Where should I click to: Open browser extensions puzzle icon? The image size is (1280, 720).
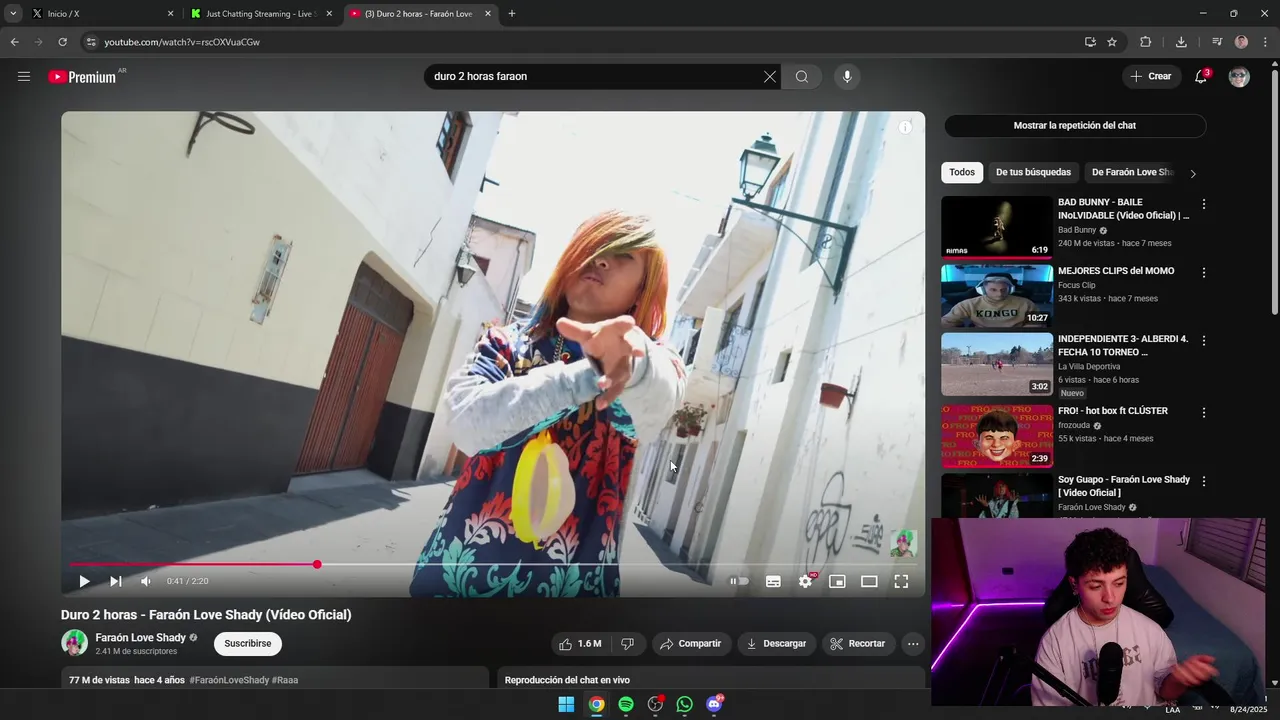1146,42
